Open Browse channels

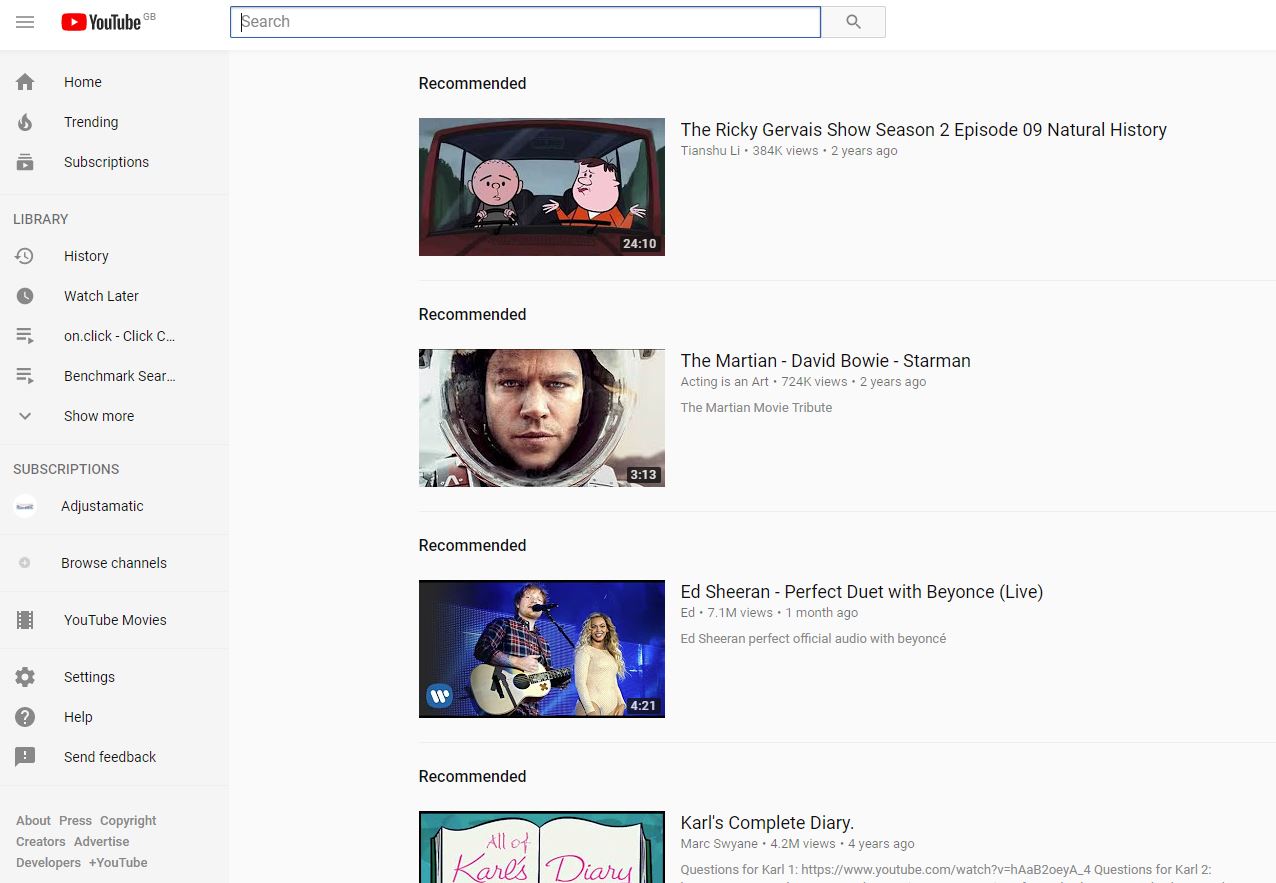[x=114, y=563]
